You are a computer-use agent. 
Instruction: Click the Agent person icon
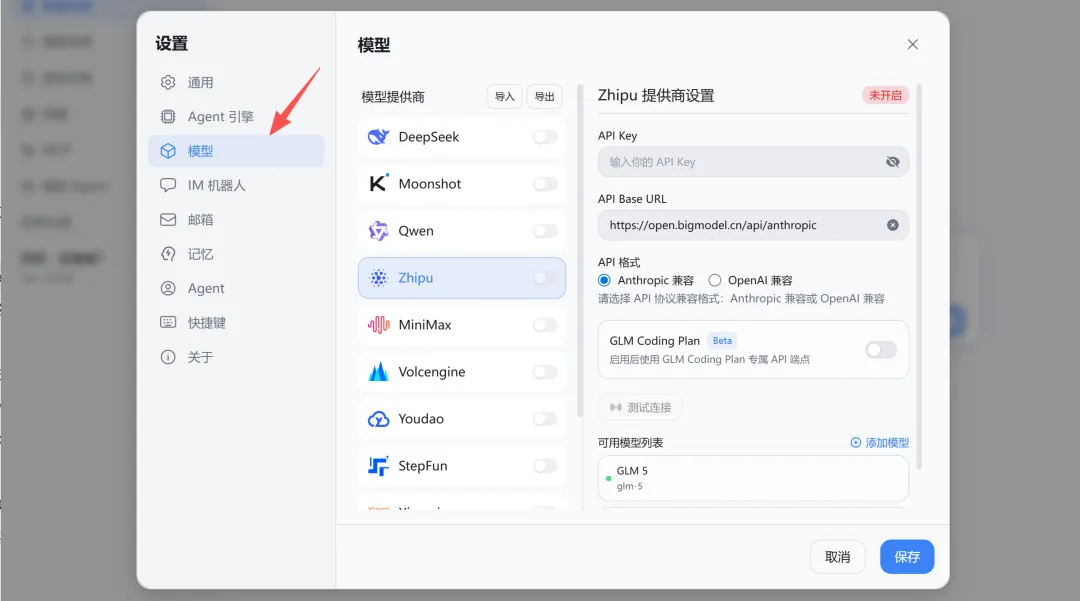168,288
